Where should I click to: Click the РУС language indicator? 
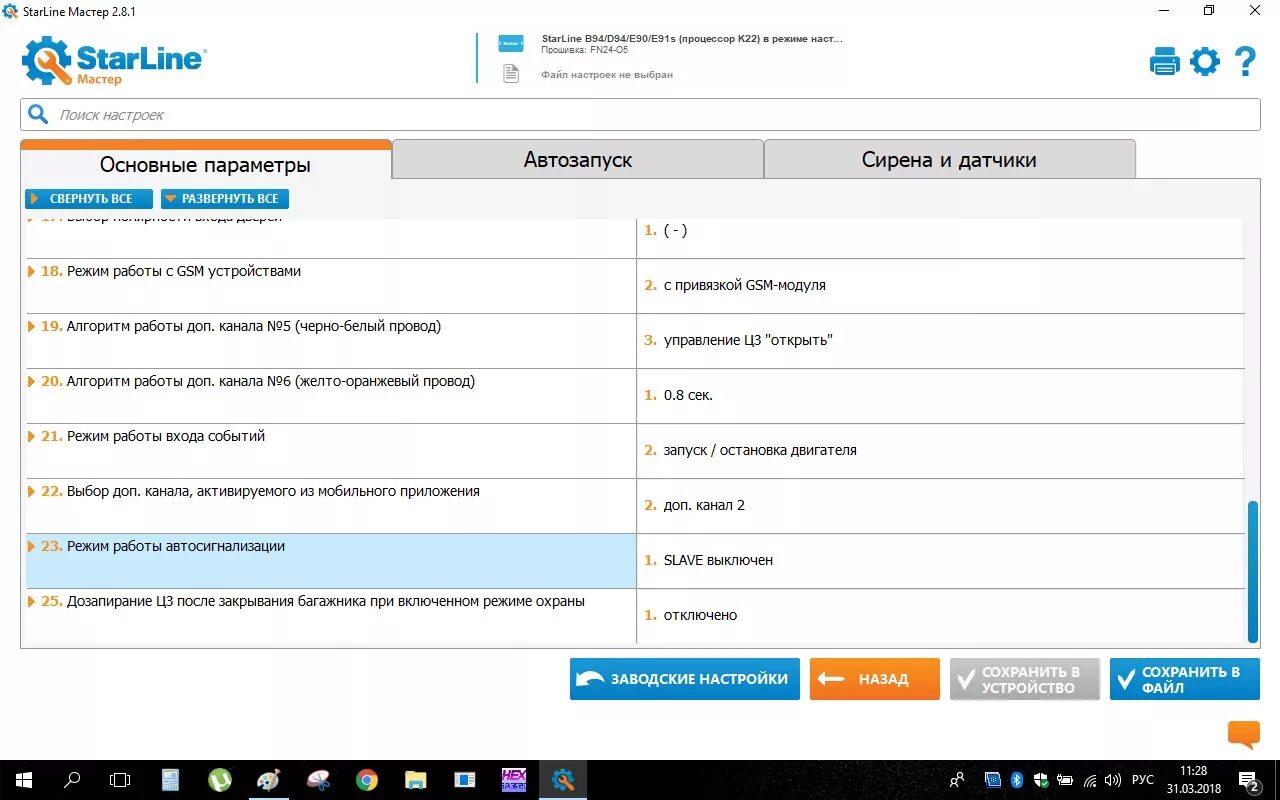pos(1143,780)
